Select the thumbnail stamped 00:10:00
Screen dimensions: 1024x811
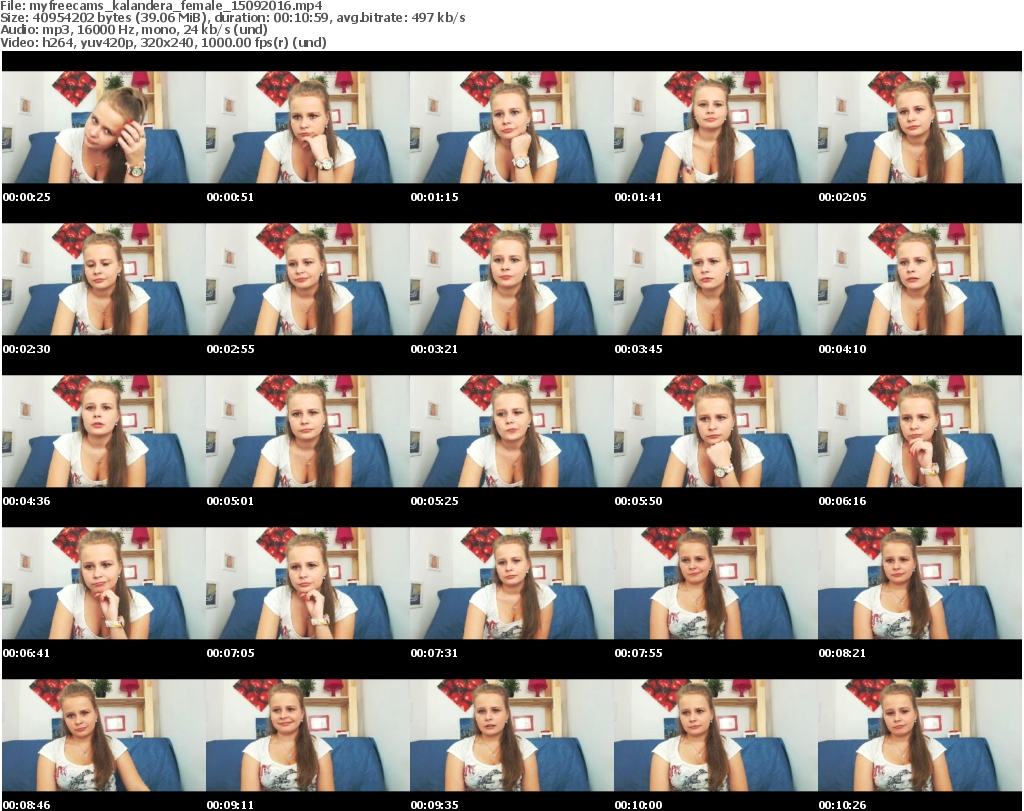coord(715,736)
